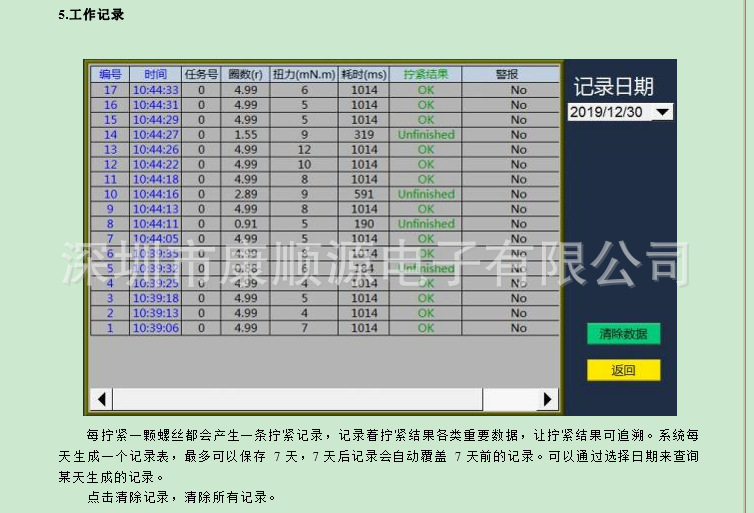This screenshot has height=513, width=754.
Task: Click turns value 0.91
Action: (x=245, y=224)
